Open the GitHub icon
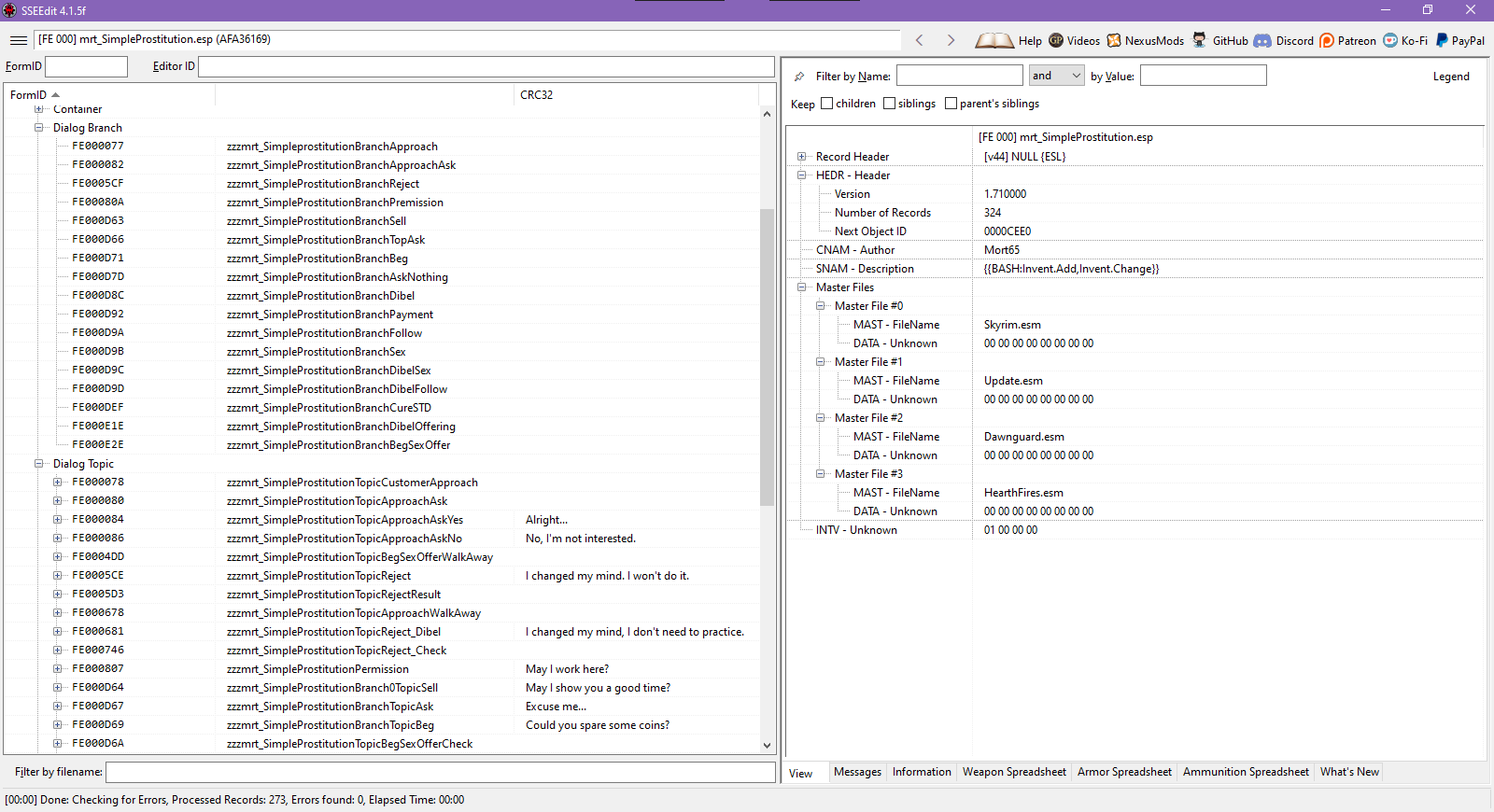Viewport: 1494px width, 812px height. click(1200, 40)
